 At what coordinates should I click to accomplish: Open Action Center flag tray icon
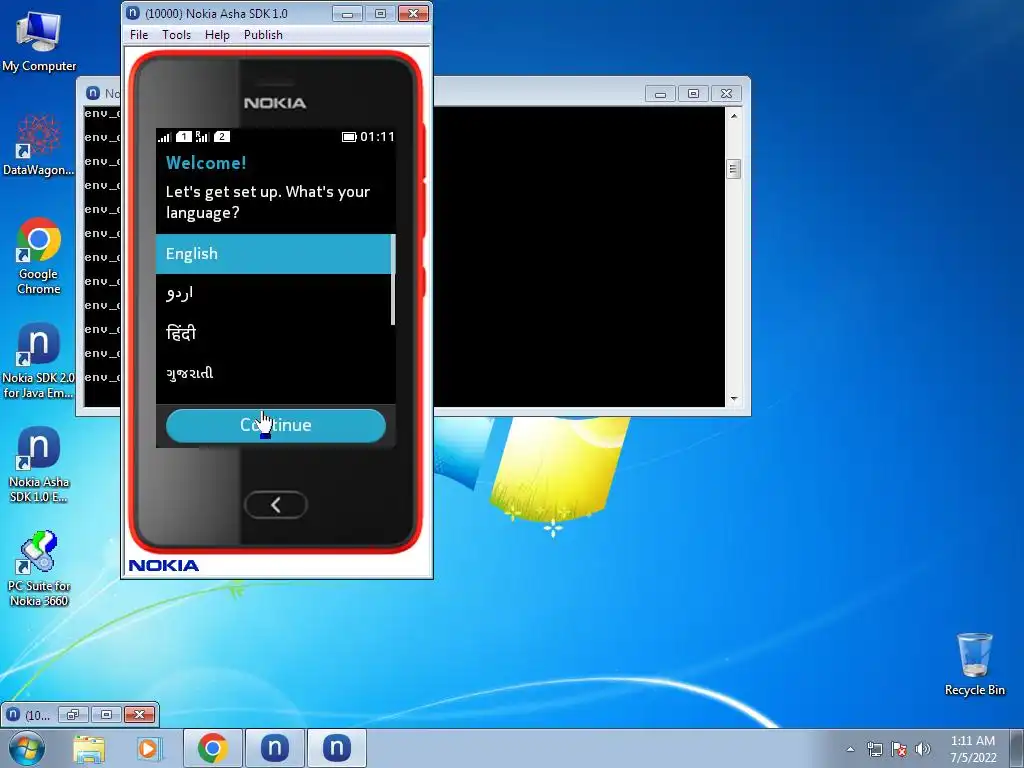899,749
